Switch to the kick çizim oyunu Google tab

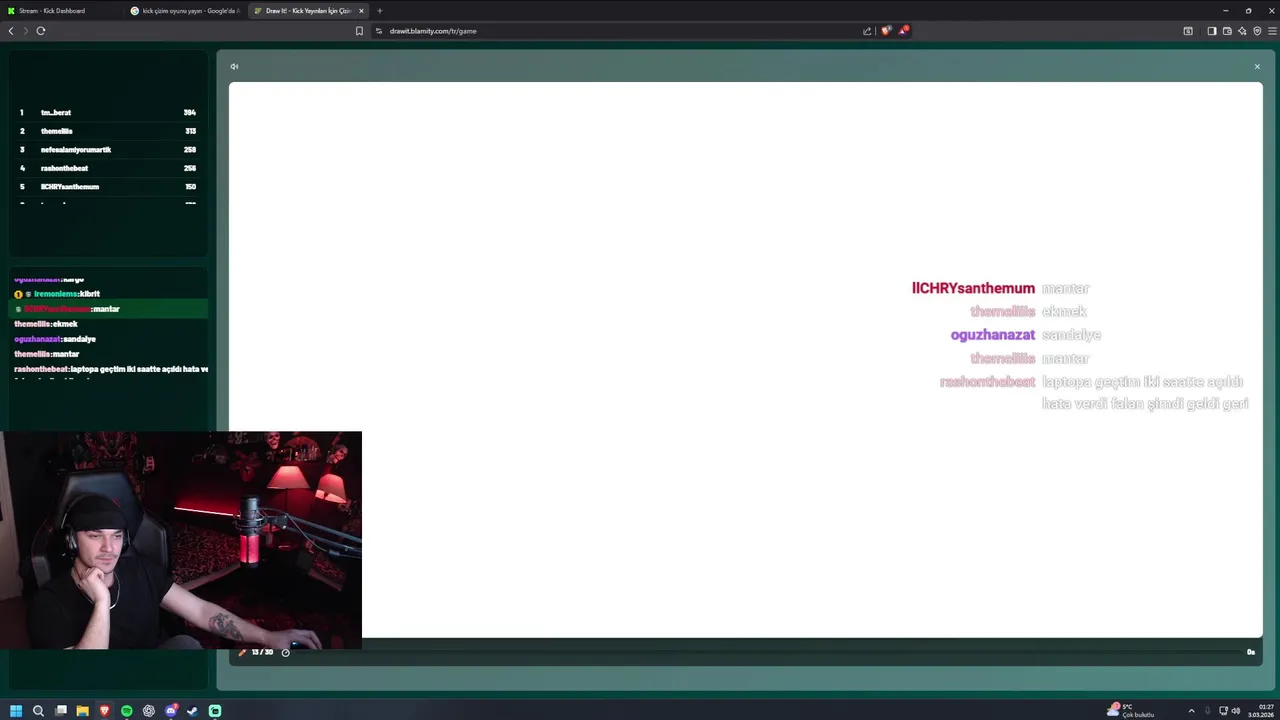(185, 11)
